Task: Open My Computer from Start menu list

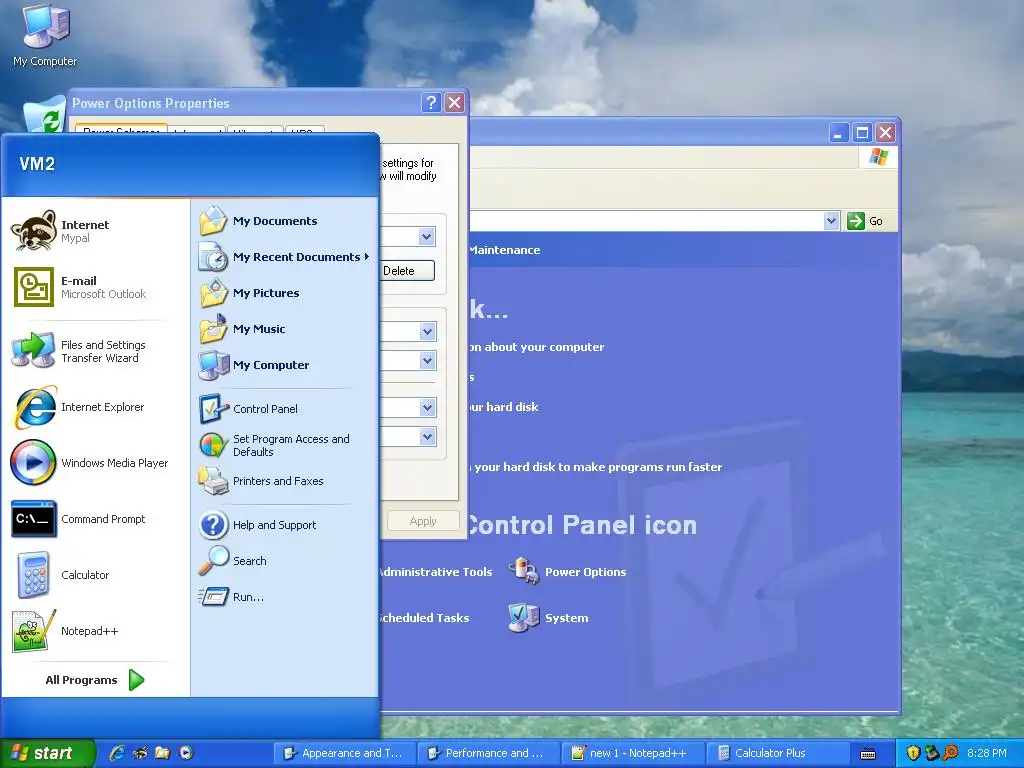Action: point(254,365)
